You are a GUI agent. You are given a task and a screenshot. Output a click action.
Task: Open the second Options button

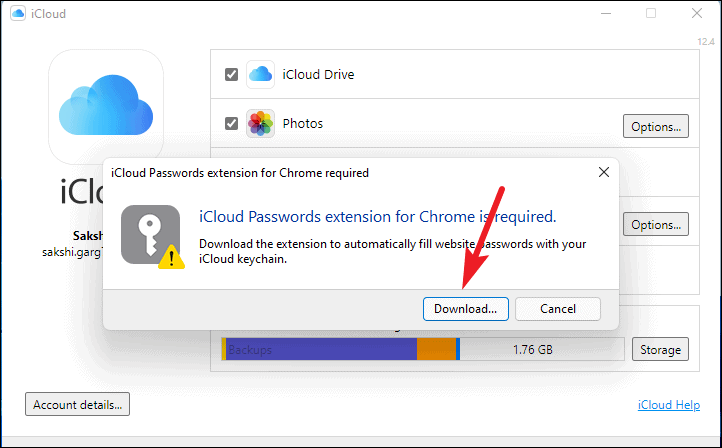656,224
